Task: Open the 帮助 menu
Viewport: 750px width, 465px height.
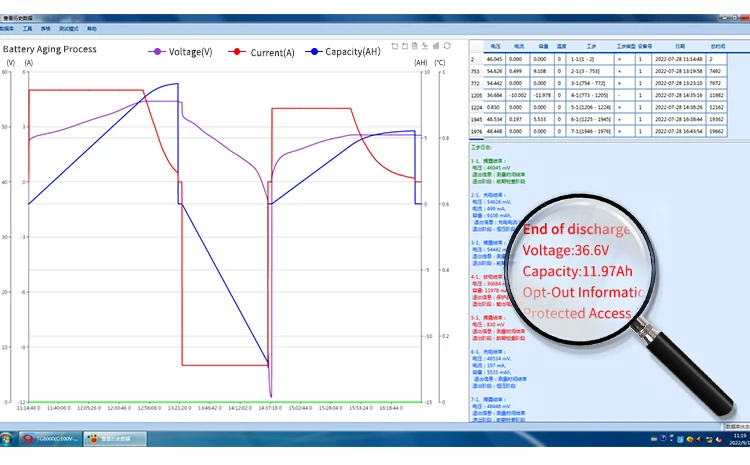Action: (92, 29)
